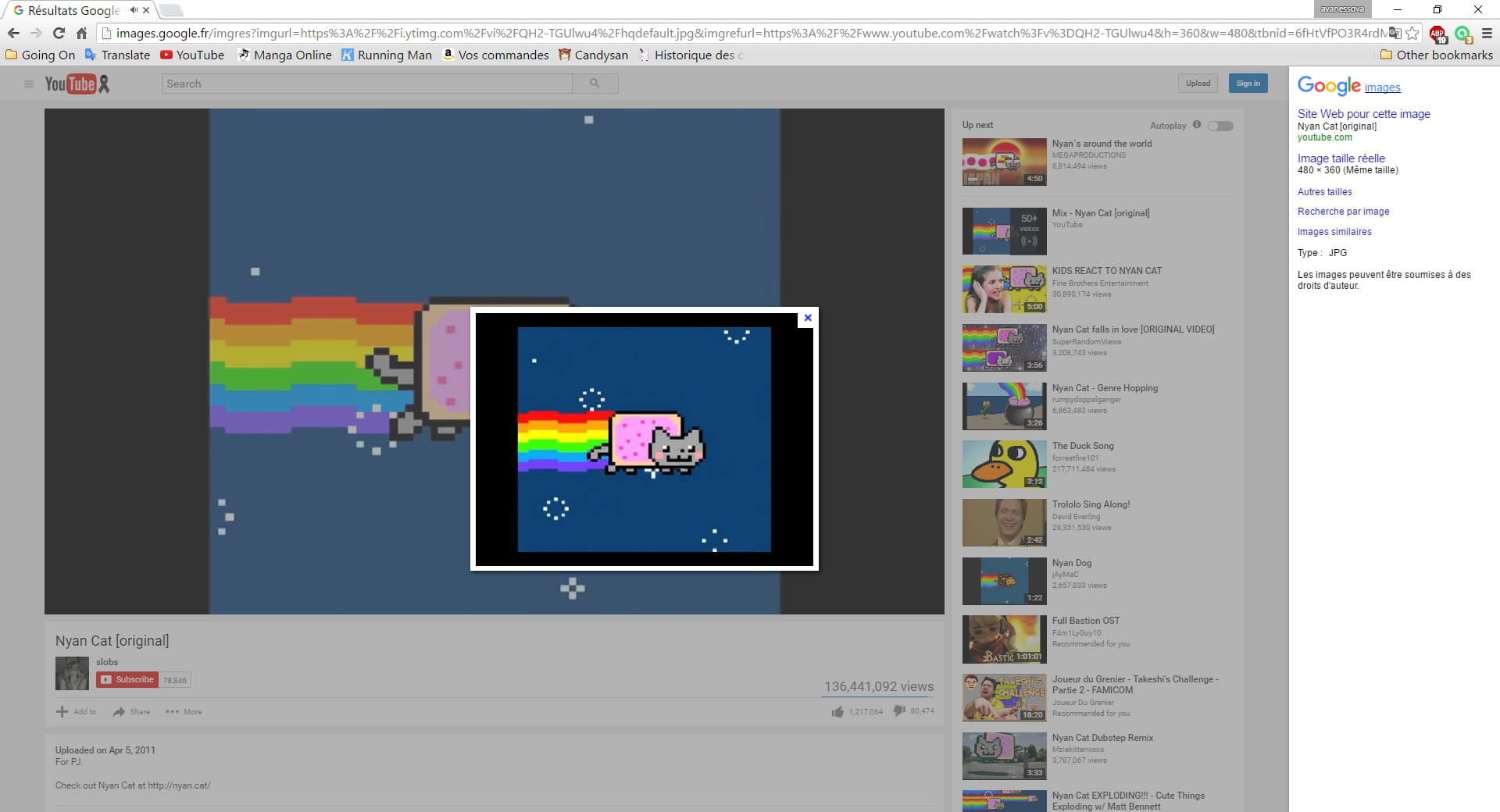Screen dimensions: 1500x812
Task: Click the Sign in button
Action: coord(1248,84)
